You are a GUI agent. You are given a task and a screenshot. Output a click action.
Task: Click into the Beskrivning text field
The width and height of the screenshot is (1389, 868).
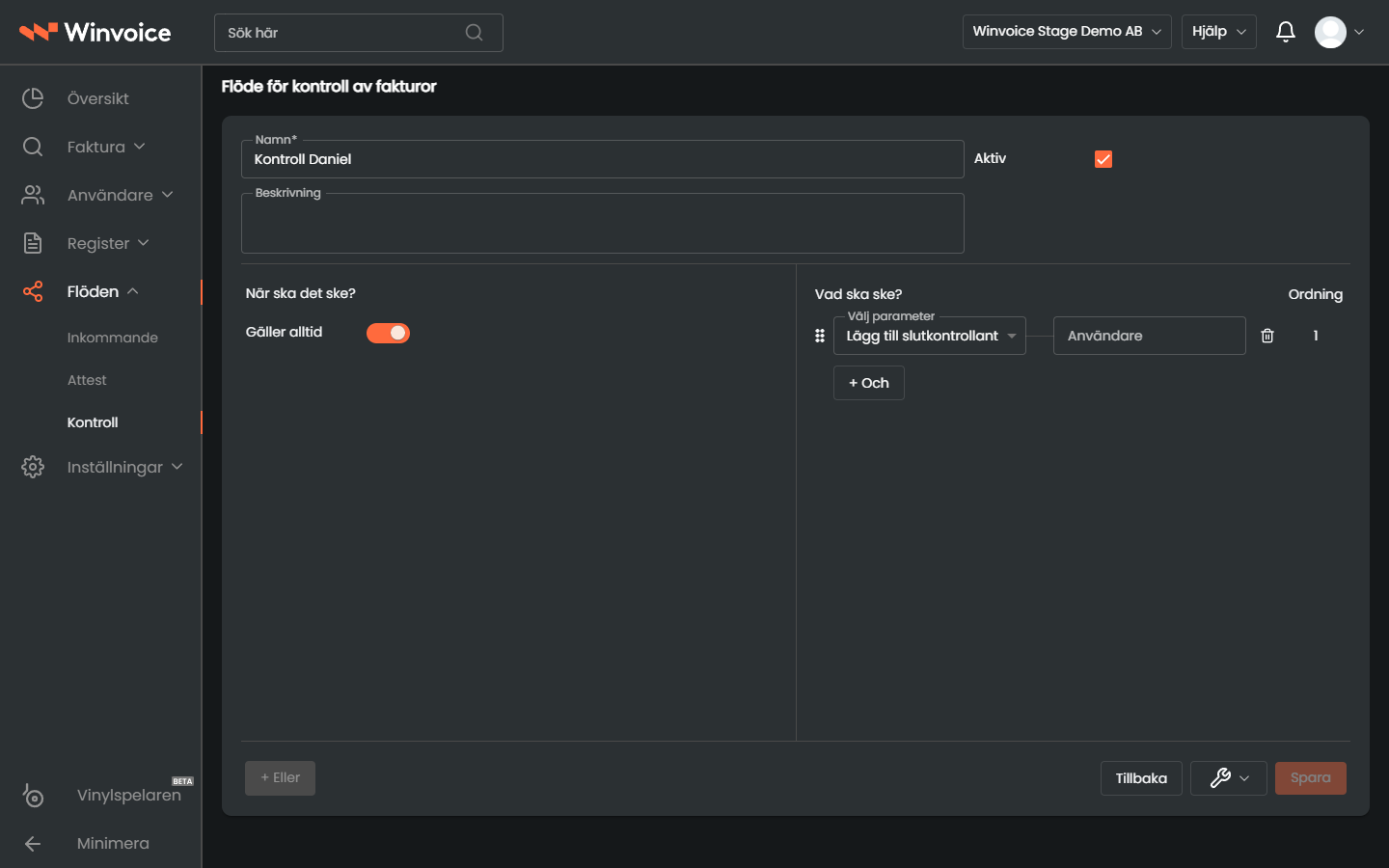pyautogui.click(x=603, y=224)
